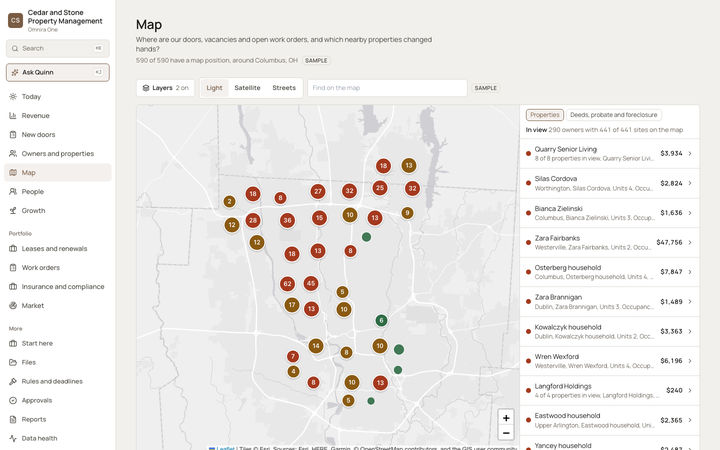The width and height of the screenshot is (720, 450).
Task: Expand the Zara Fairbanks row chevron
Action: [x=690, y=242]
